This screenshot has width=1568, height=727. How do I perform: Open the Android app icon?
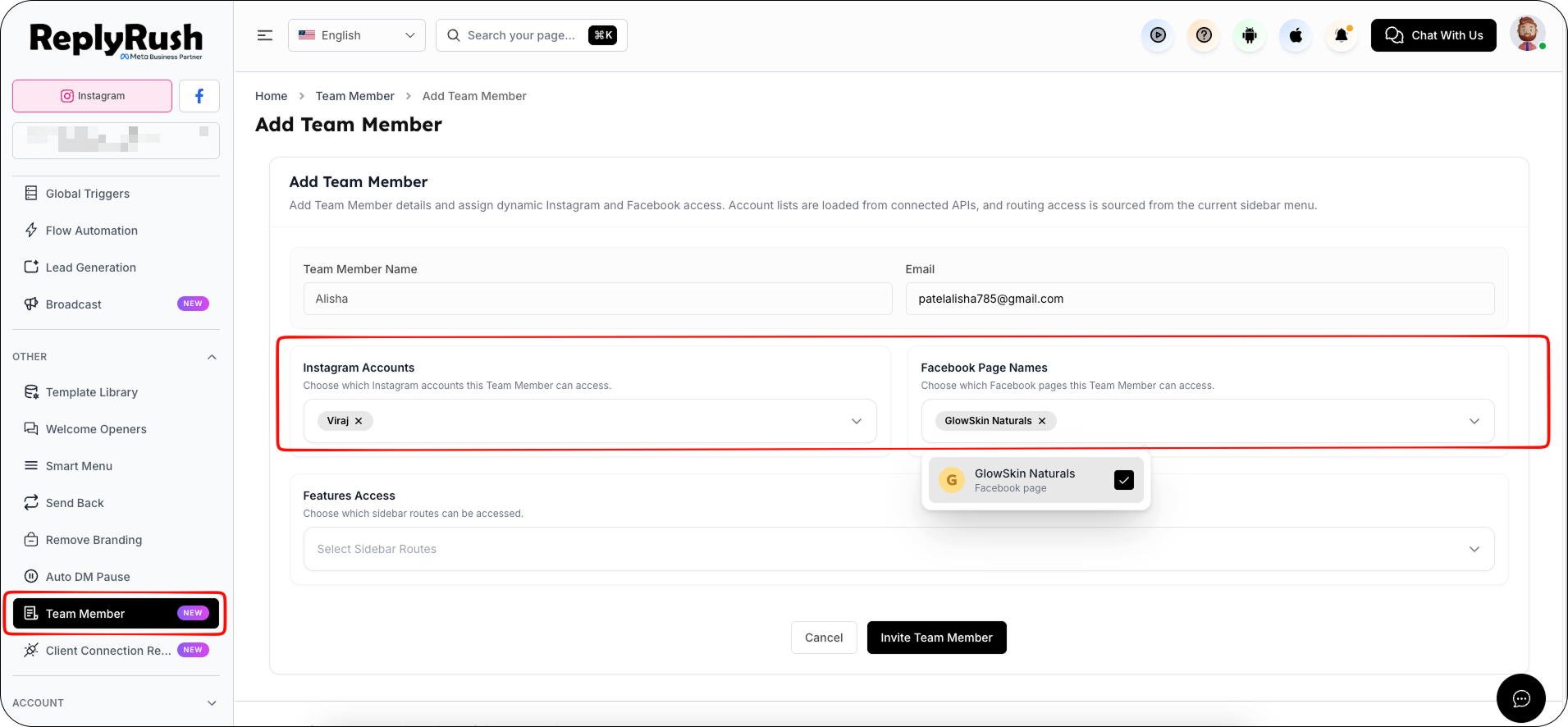click(x=1250, y=35)
